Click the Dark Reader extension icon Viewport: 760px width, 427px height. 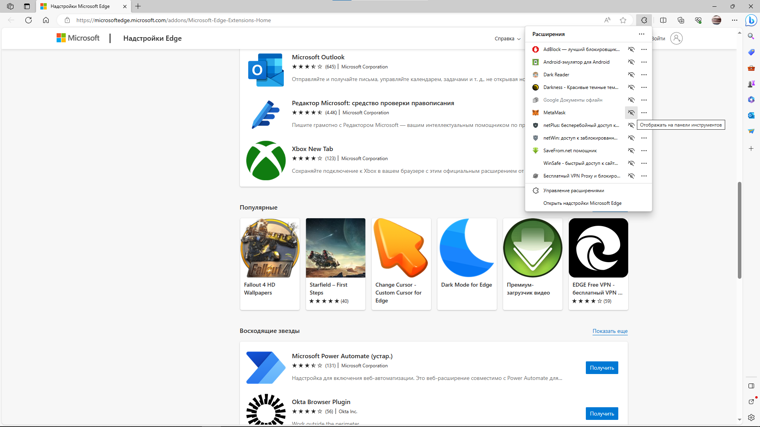(x=536, y=75)
